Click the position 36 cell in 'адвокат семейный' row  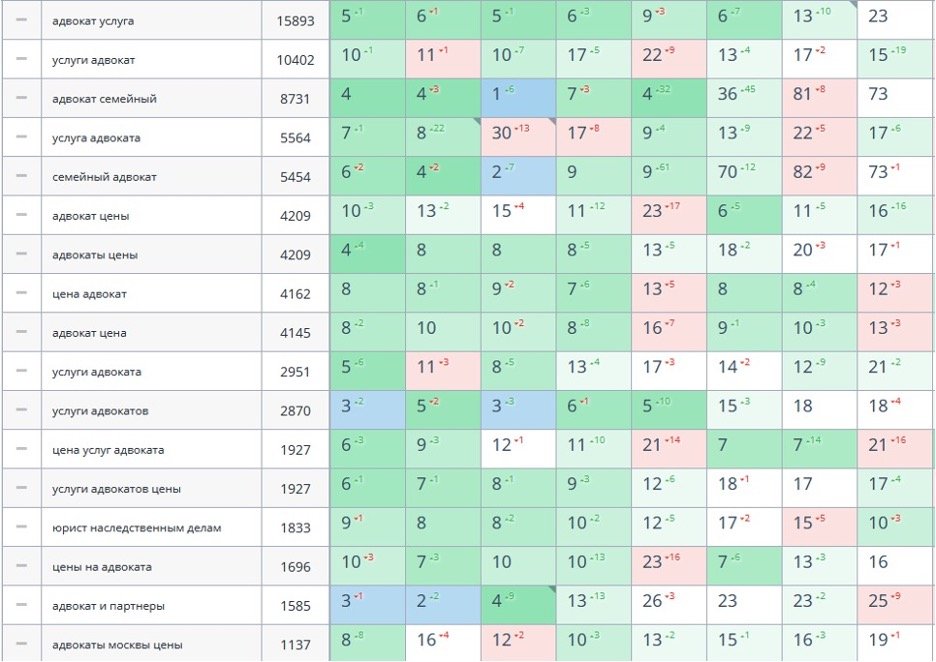point(743,98)
